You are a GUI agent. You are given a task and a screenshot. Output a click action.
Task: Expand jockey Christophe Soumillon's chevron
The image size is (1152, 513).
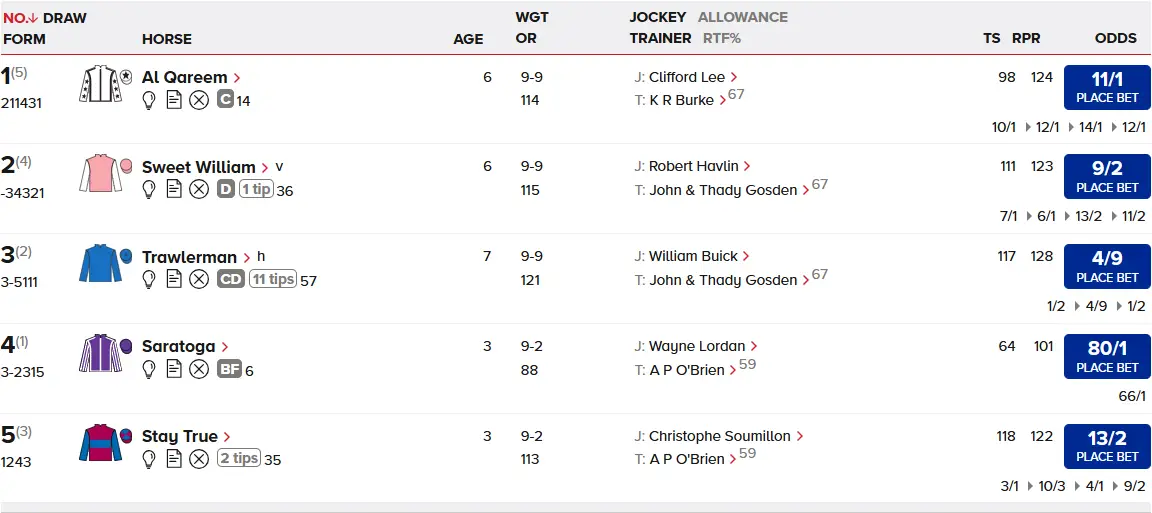(x=800, y=437)
